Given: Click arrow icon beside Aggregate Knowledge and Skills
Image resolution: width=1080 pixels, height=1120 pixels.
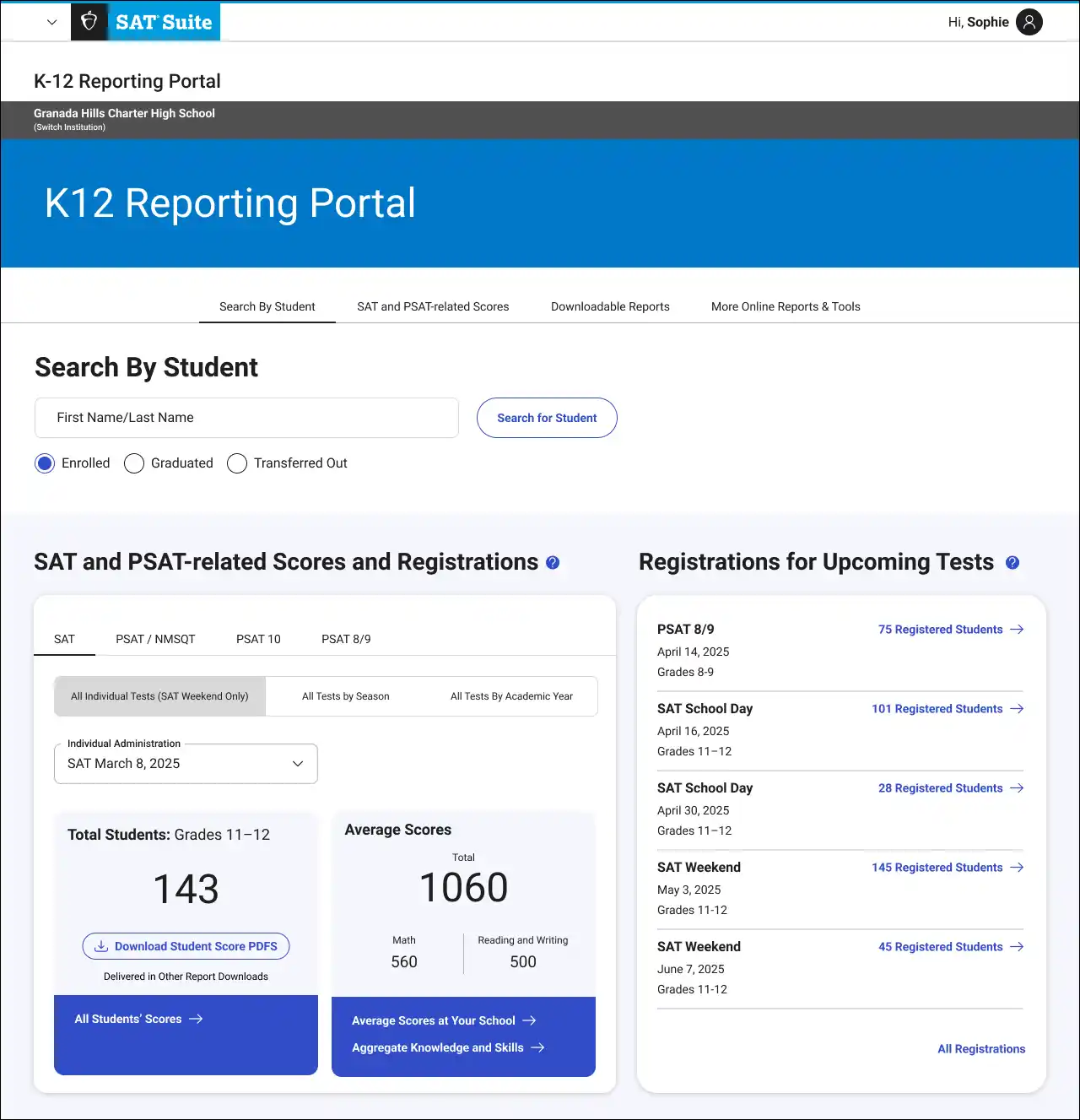Looking at the screenshot, I should click(x=537, y=1047).
